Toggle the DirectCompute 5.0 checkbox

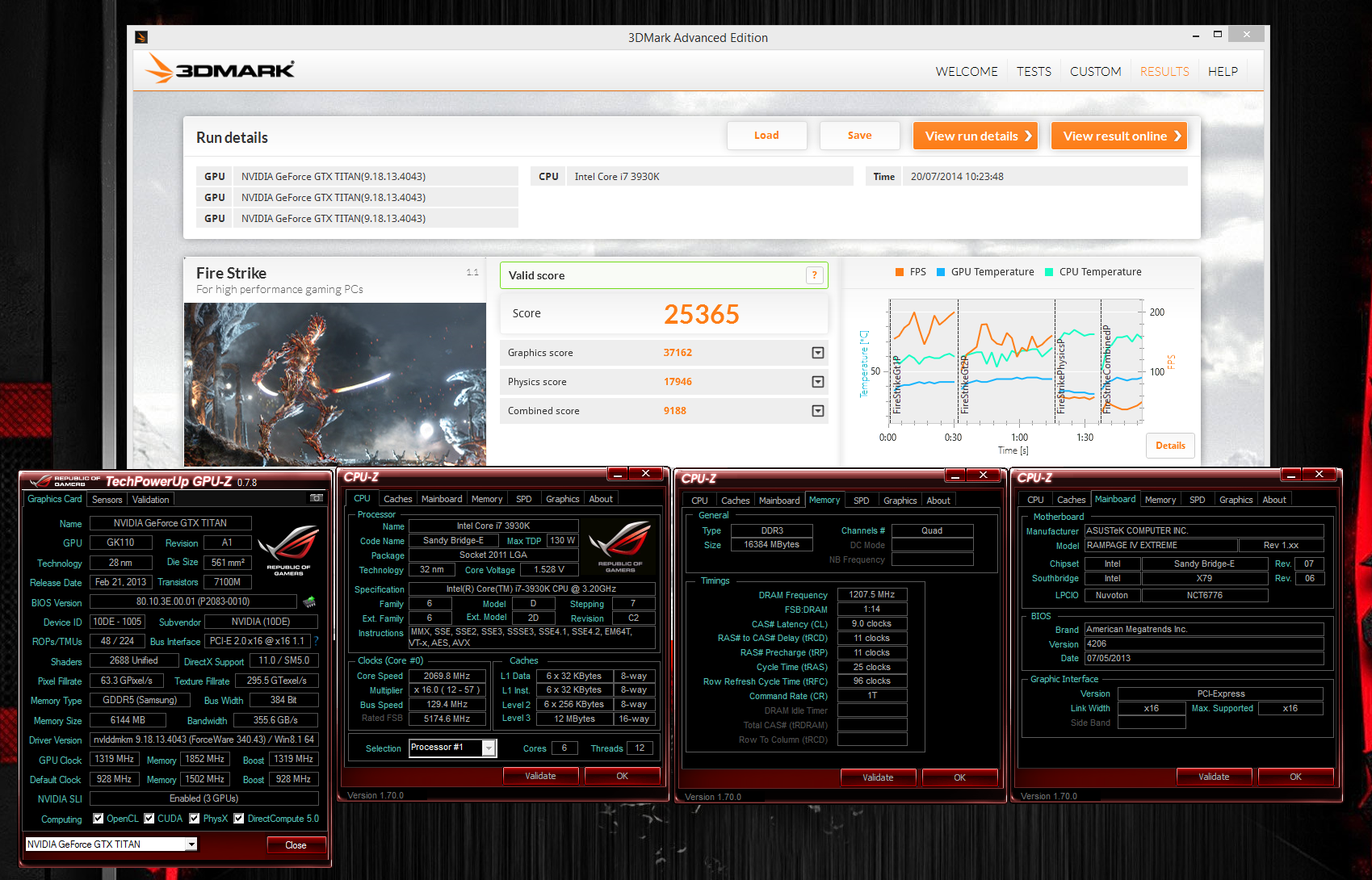[239, 819]
